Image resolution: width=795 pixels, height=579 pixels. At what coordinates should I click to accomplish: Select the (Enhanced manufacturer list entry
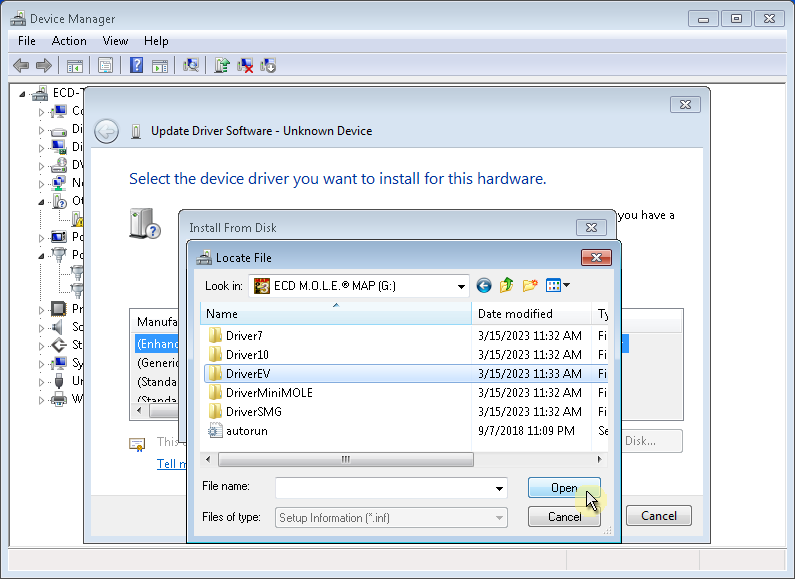pyautogui.click(x=158, y=344)
